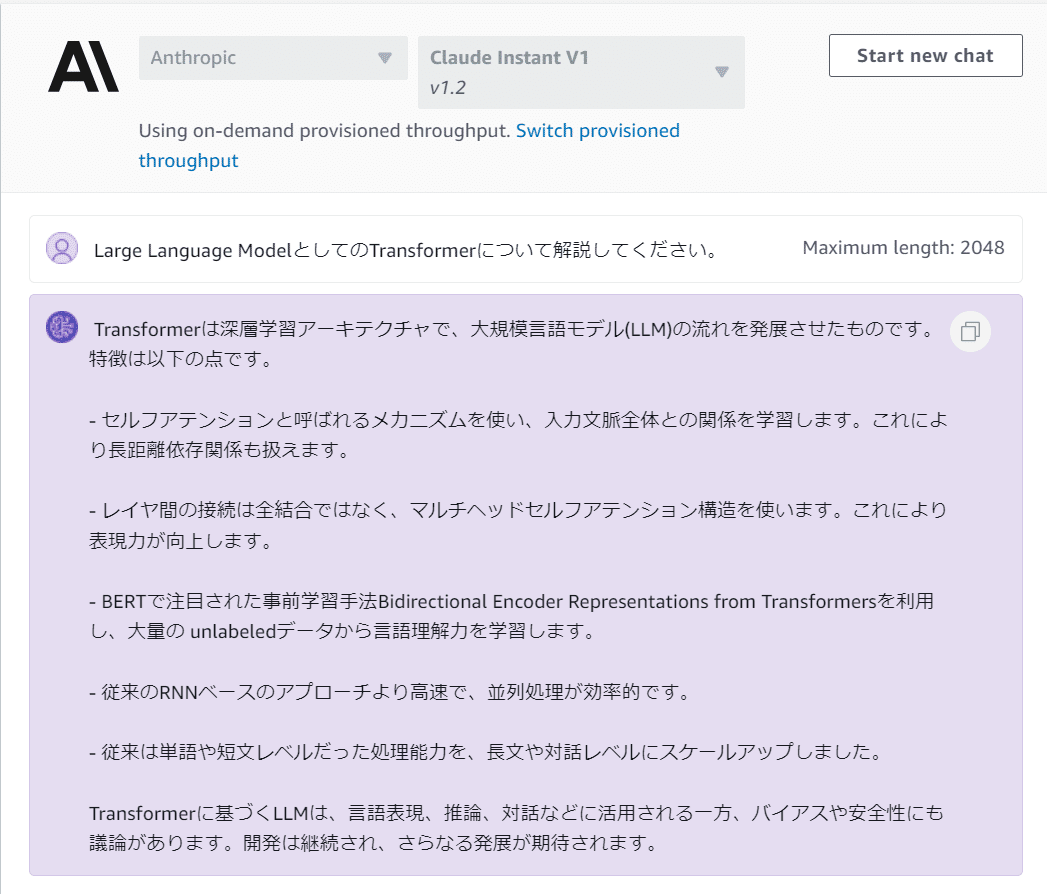Click the Maximum length: 2048 label
Image resolution: width=1047 pixels, height=894 pixels.
pos(903,248)
